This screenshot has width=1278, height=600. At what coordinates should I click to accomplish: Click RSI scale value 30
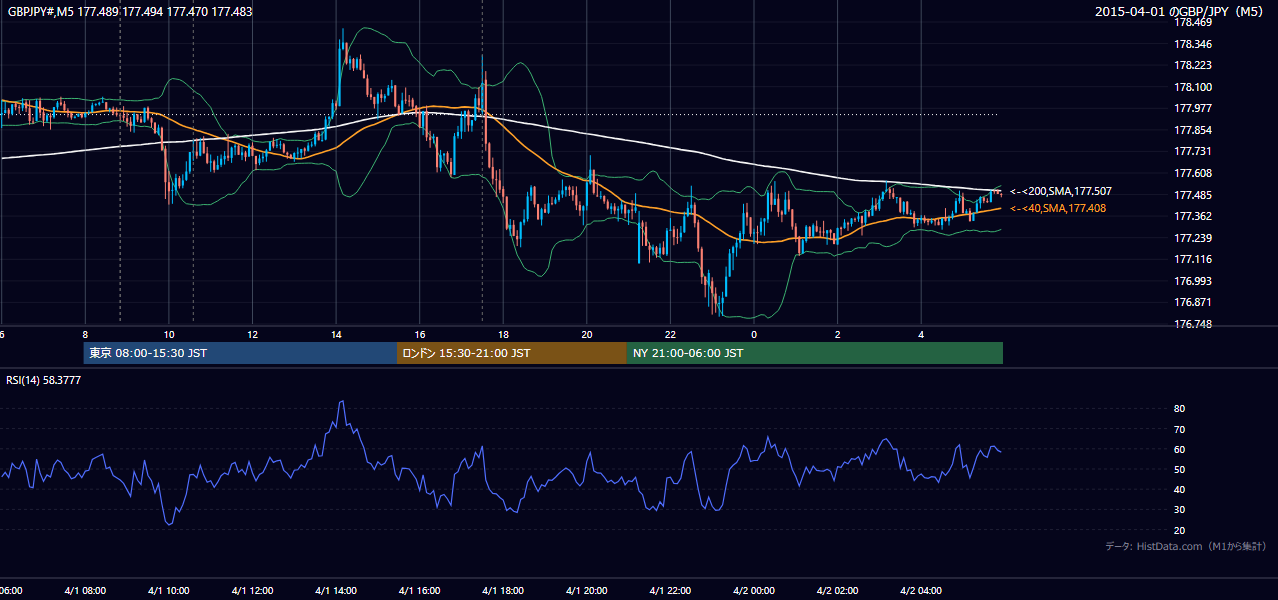[1179, 510]
